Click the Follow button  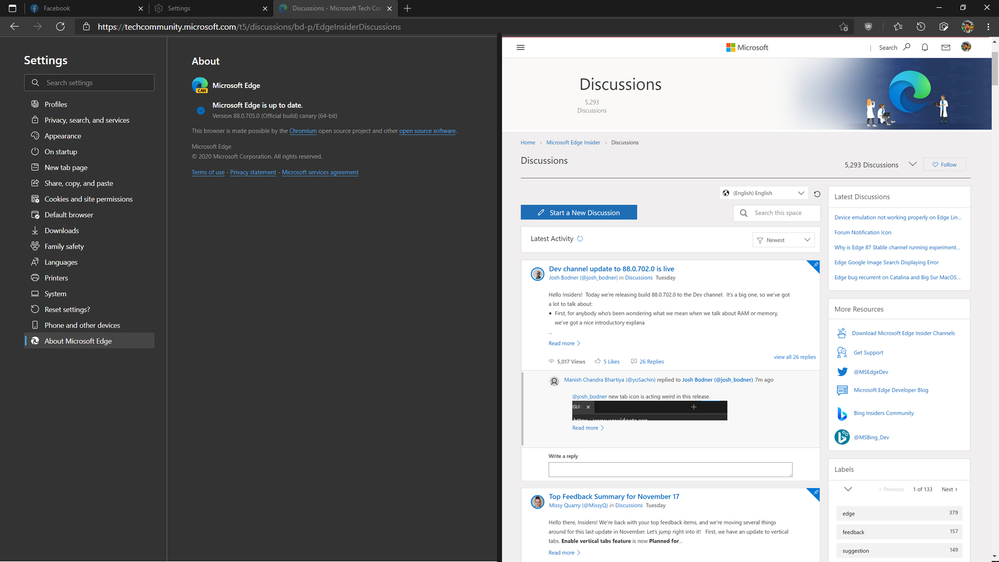[945, 164]
